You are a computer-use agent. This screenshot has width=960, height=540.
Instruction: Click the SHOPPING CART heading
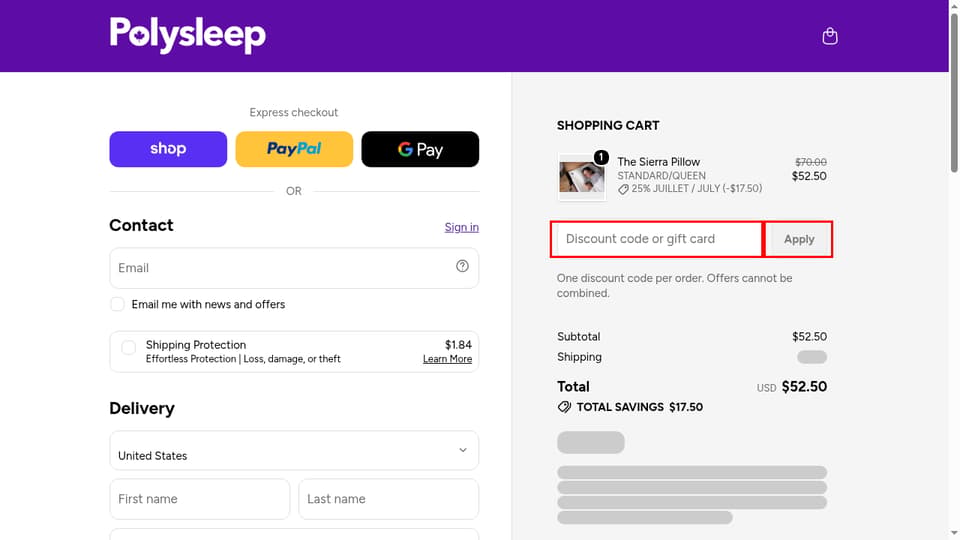coord(608,126)
